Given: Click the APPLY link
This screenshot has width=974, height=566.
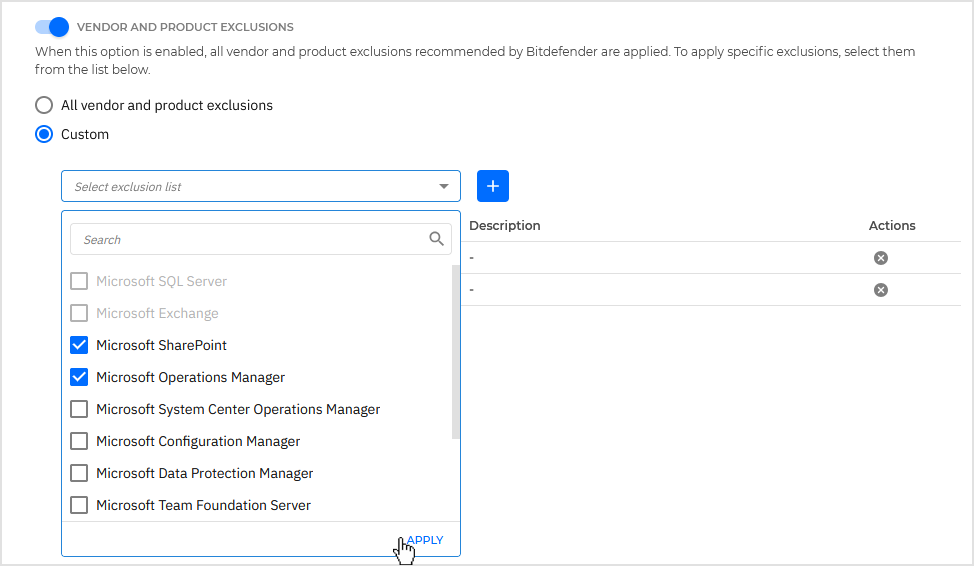Looking at the screenshot, I should pos(426,540).
